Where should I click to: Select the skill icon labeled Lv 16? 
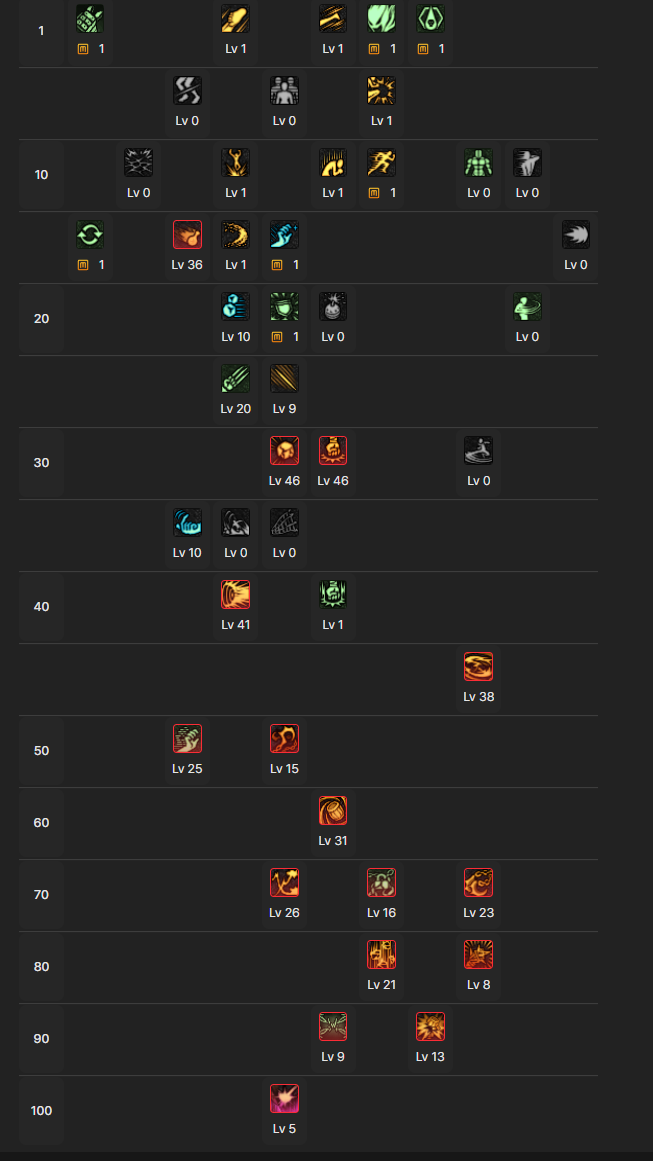click(x=381, y=883)
